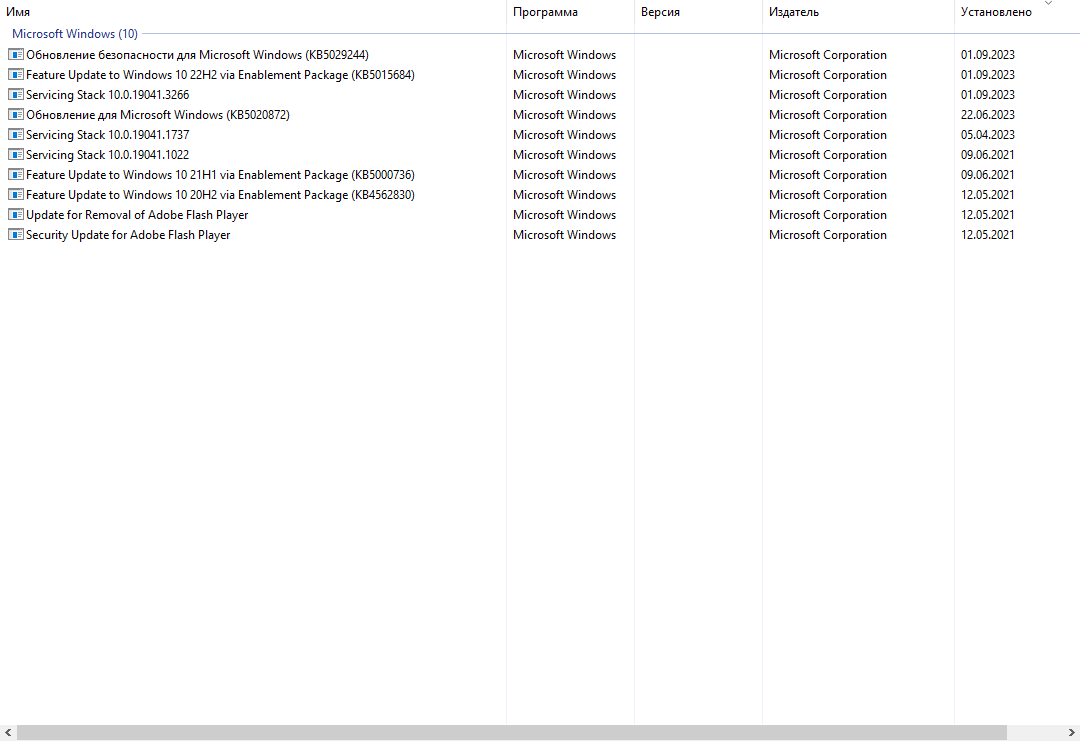Viewport: 1080px width, 741px height.
Task: Select Security Update for Adobe Flash Player
Action: (x=128, y=234)
